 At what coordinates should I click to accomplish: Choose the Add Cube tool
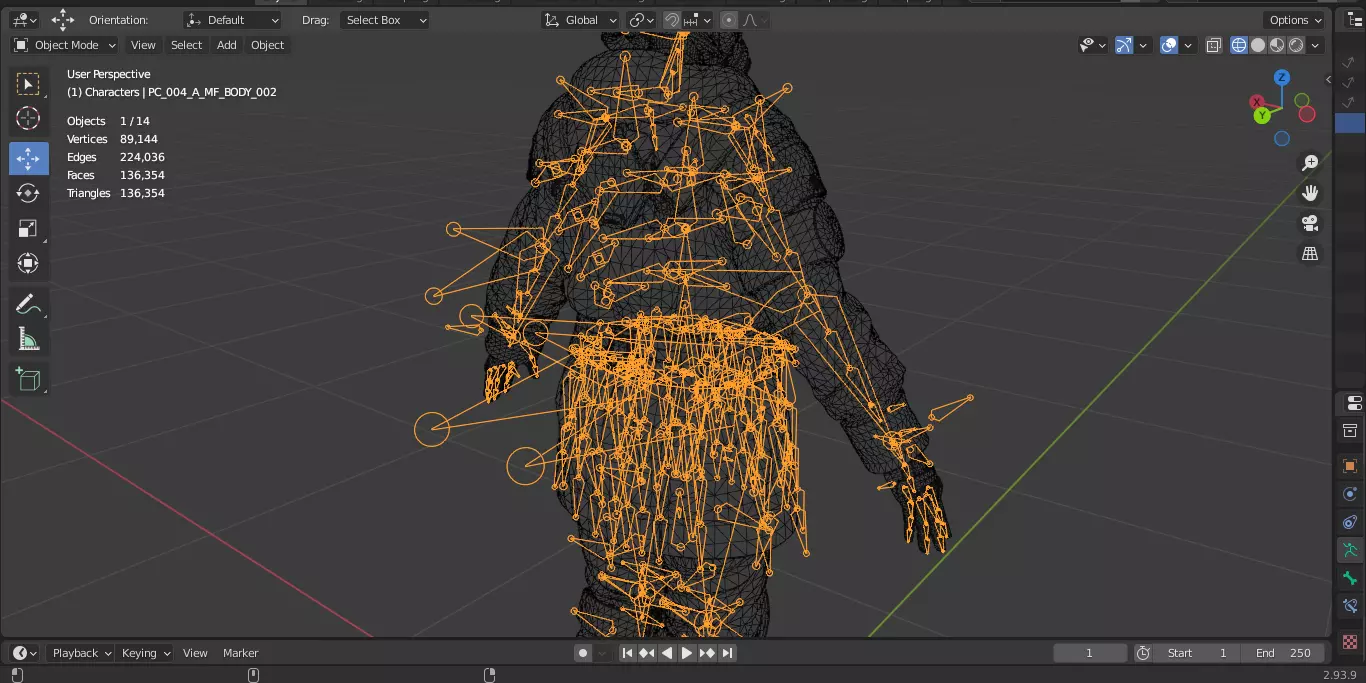pyautogui.click(x=28, y=380)
